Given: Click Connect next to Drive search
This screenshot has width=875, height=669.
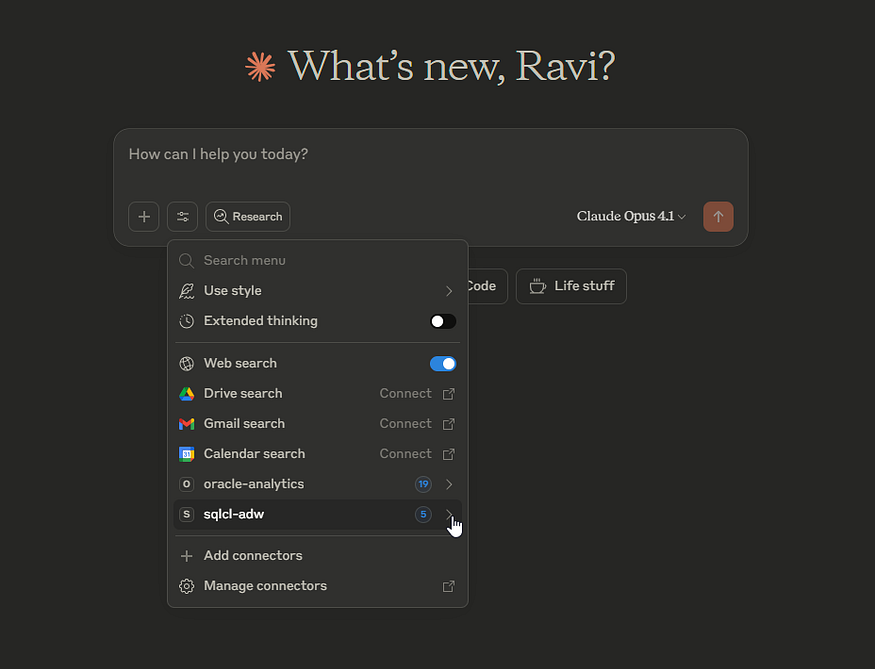Looking at the screenshot, I should pyautogui.click(x=406, y=394).
